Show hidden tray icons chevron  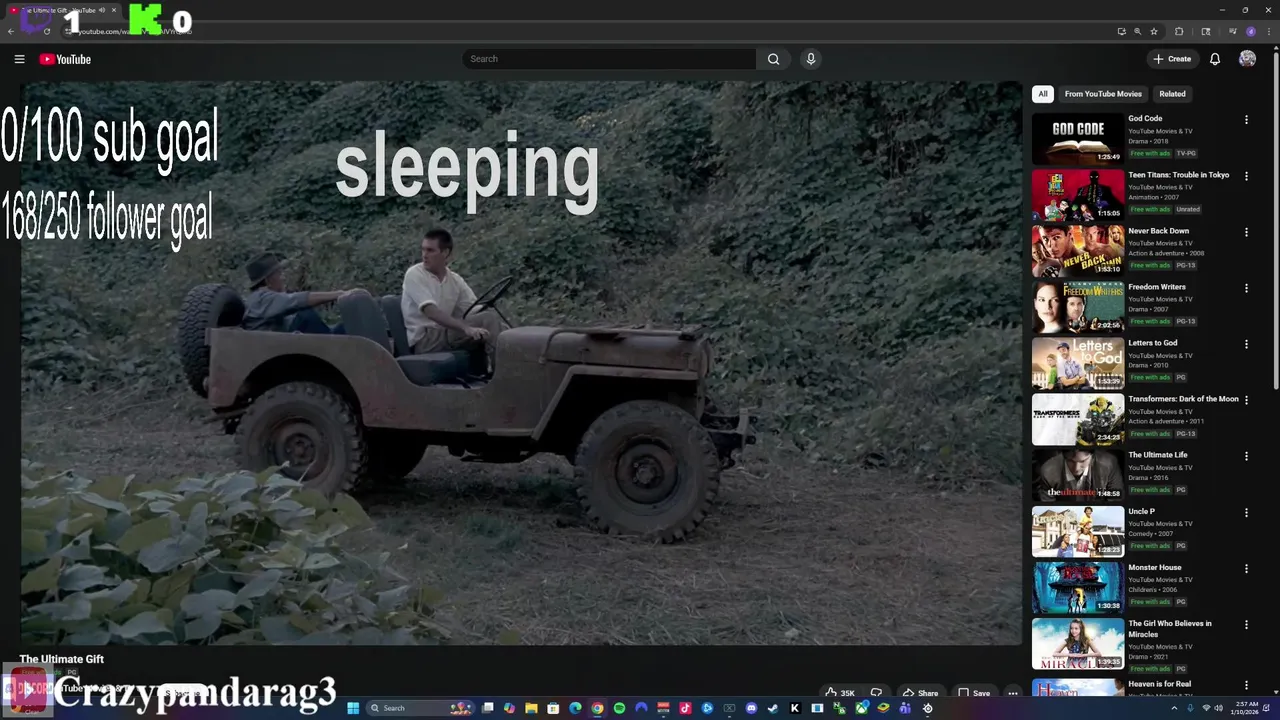tap(1174, 708)
